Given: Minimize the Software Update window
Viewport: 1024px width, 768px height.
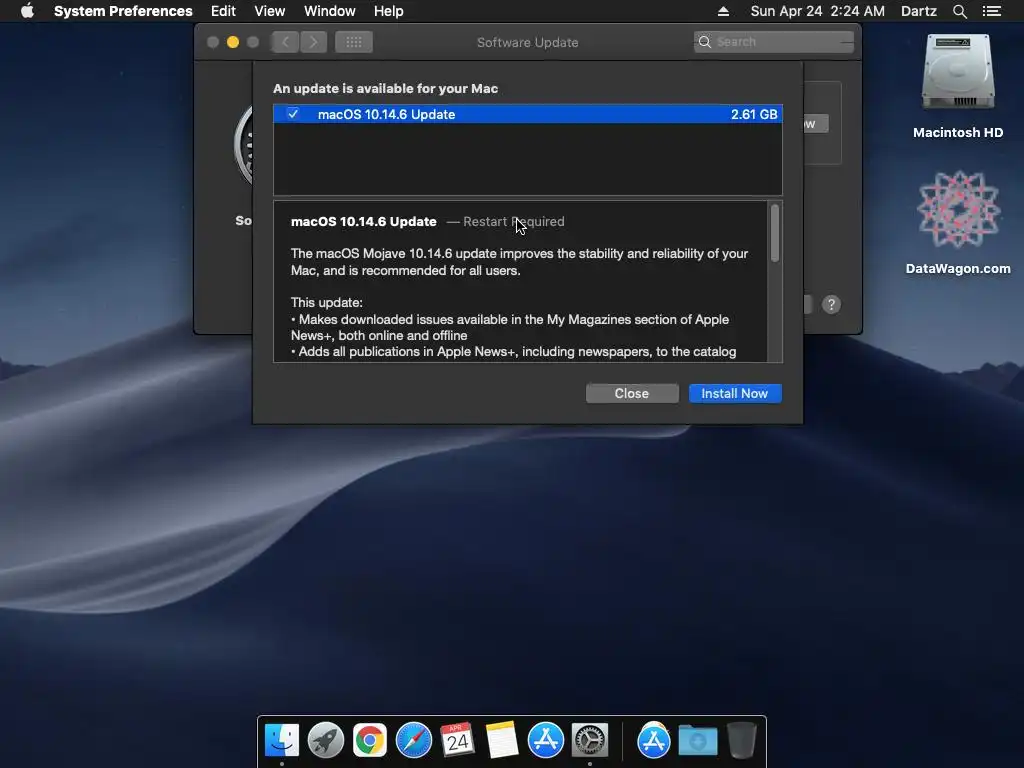Looking at the screenshot, I should coord(232,42).
